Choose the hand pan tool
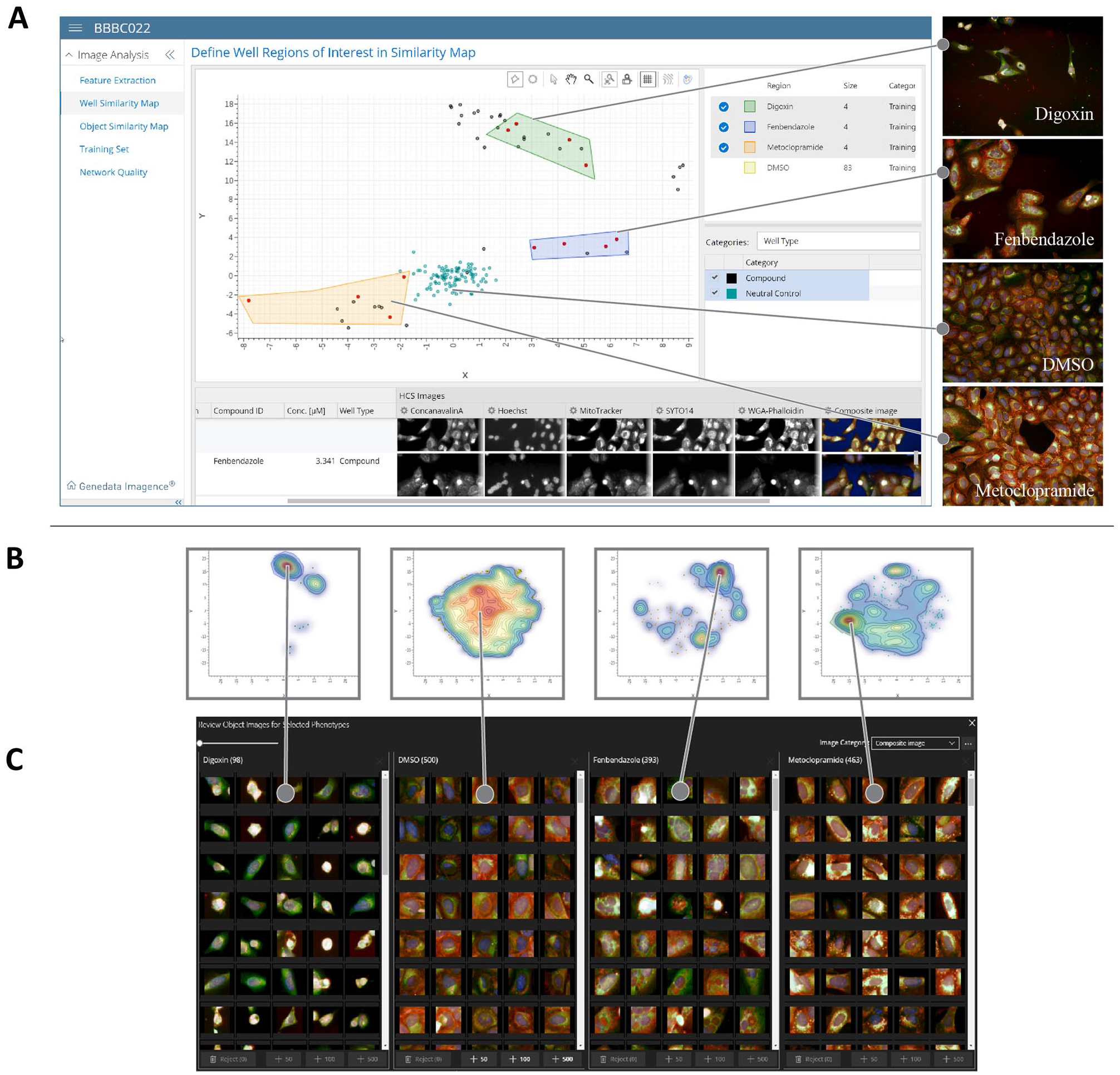The width and height of the screenshot is (1120, 1075). (x=571, y=80)
